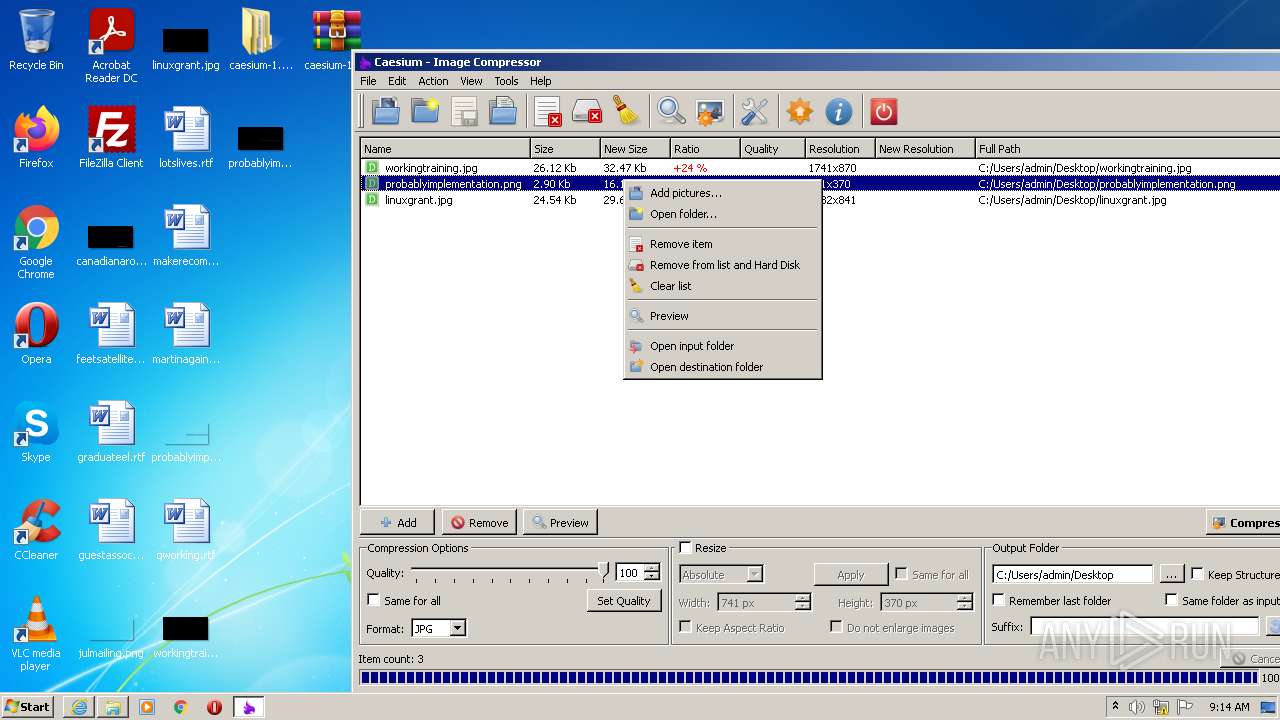Click the Add folder toolbar icon with star
The width and height of the screenshot is (1280, 720).
pyautogui.click(x=425, y=111)
